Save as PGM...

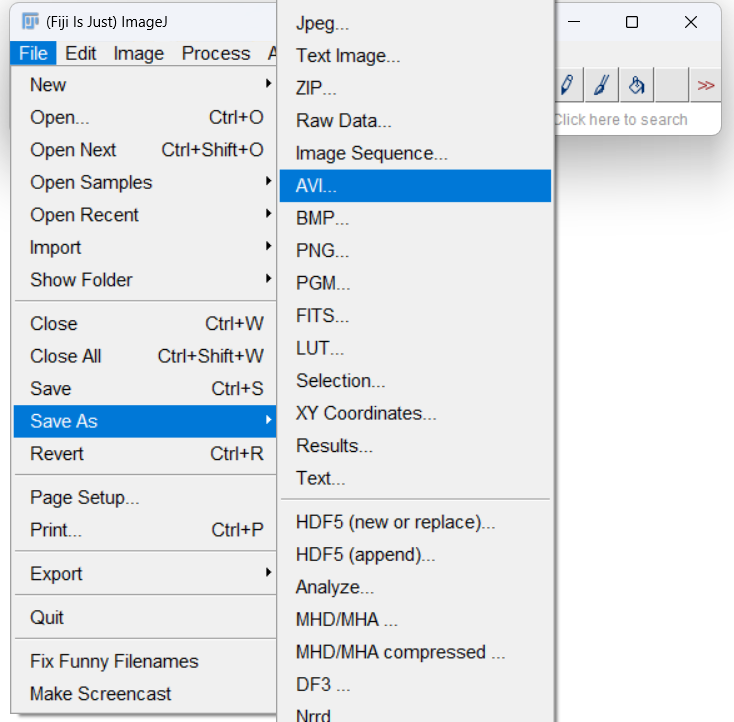click(415, 283)
